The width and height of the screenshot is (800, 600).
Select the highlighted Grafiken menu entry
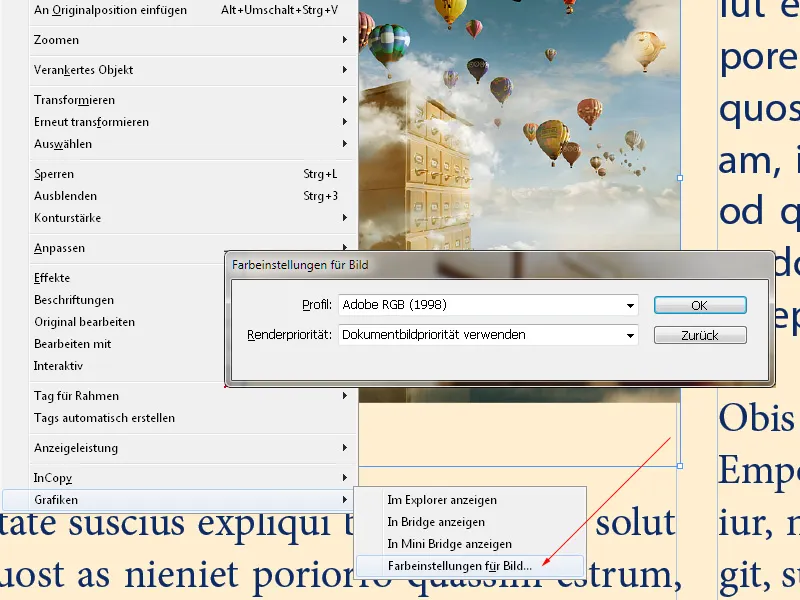tap(179, 500)
